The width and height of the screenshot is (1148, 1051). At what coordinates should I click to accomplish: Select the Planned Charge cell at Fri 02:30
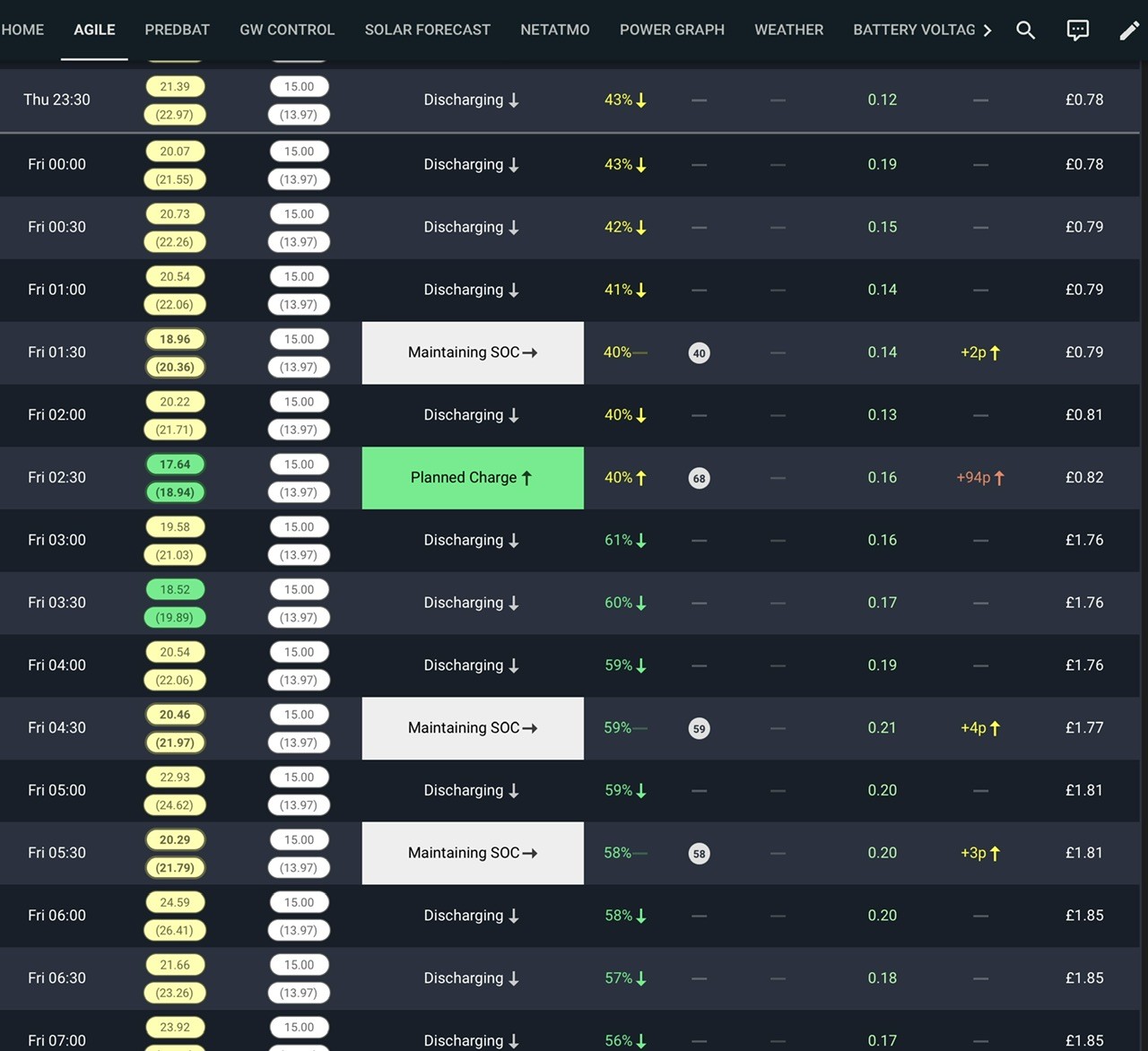473,478
